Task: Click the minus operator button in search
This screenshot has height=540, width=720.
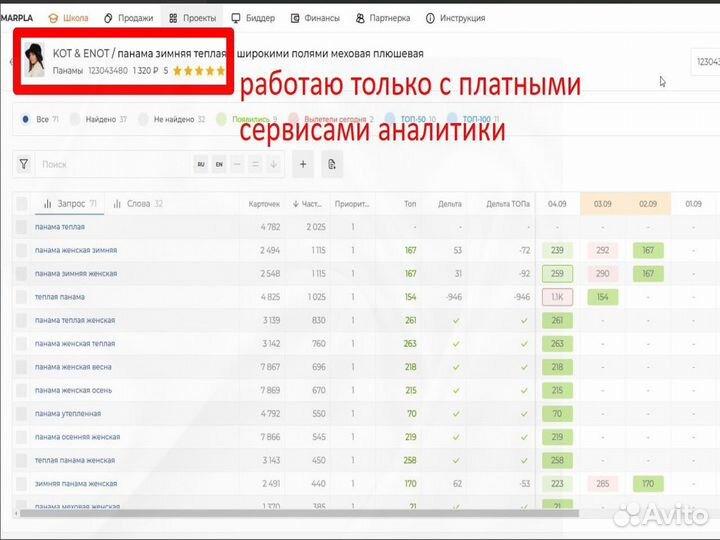Action: tap(237, 164)
